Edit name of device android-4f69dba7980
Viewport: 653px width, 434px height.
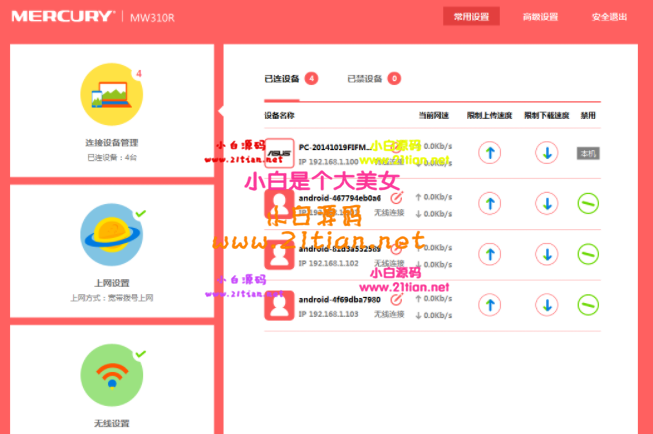396,299
